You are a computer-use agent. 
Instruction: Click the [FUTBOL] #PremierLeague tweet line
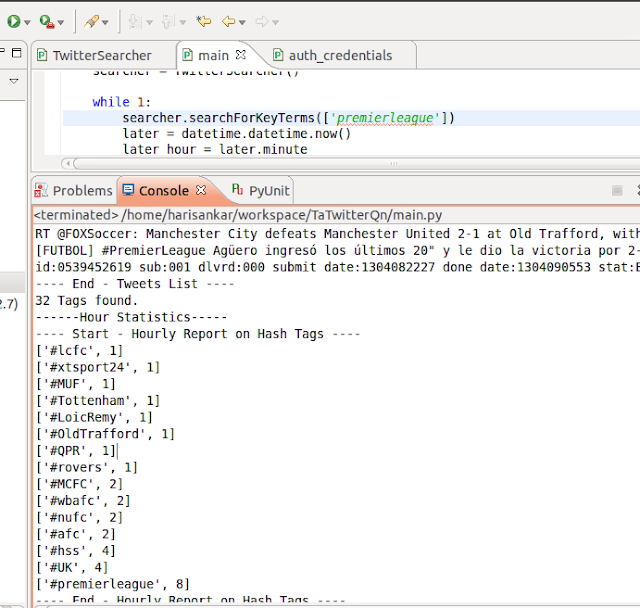(x=337, y=251)
